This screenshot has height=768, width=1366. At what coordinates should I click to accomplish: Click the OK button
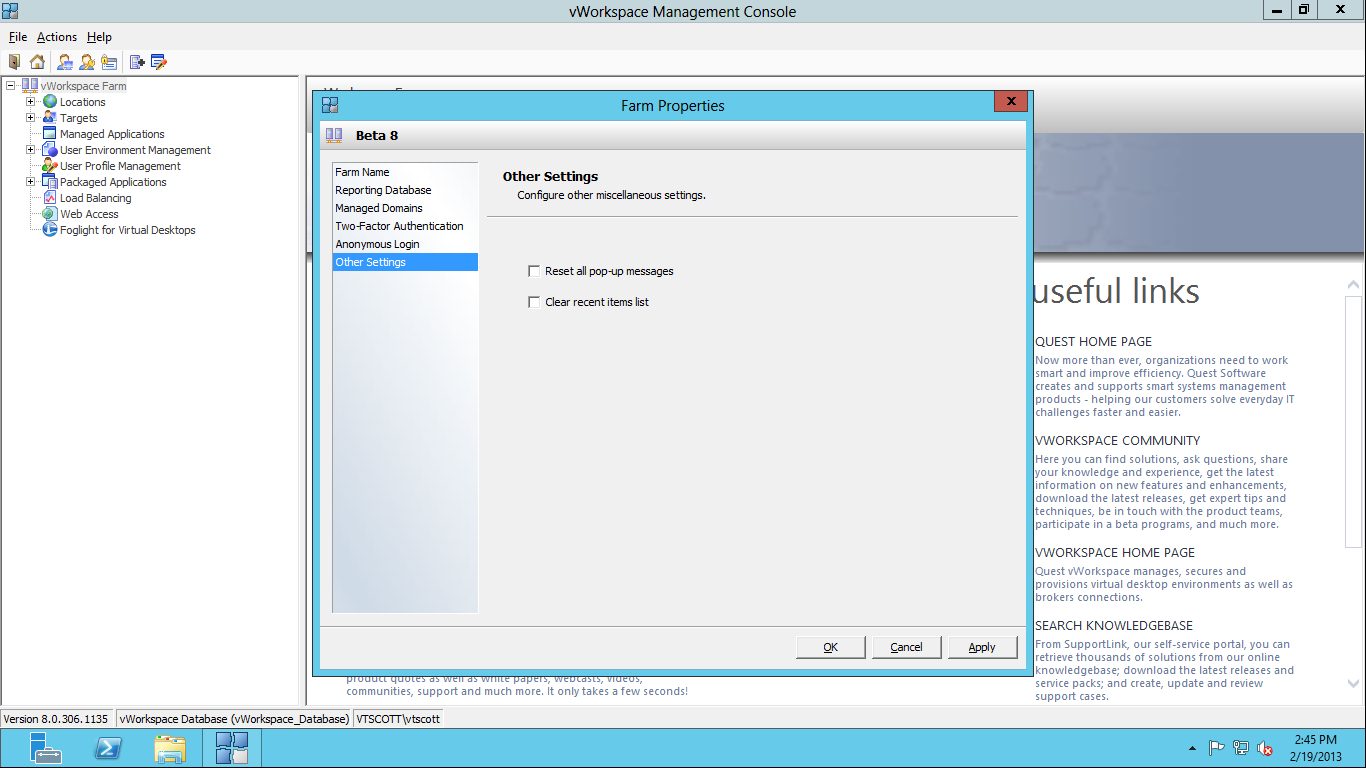point(830,647)
